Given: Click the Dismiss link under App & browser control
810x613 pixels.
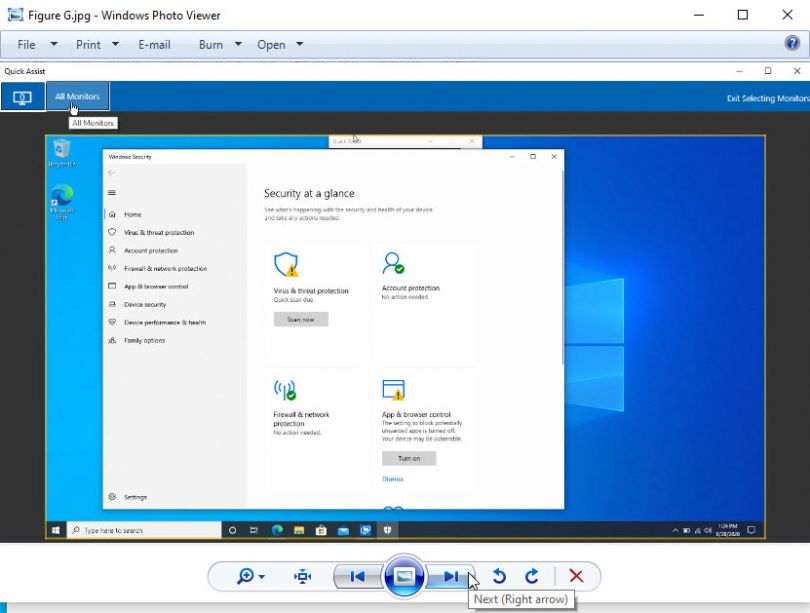Looking at the screenshot, I should click(392, 479).
